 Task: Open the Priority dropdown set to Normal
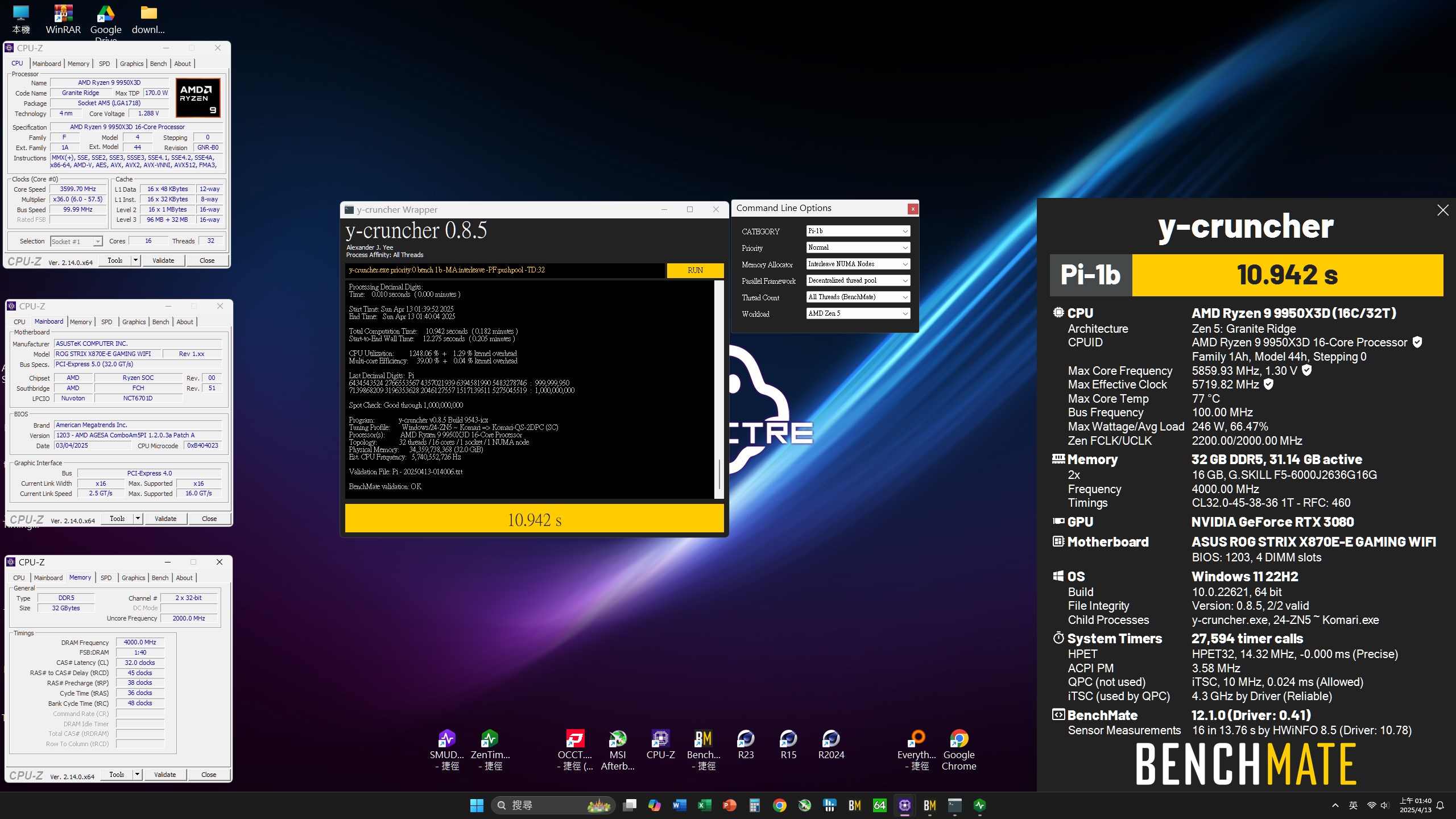tap(858, 247)
